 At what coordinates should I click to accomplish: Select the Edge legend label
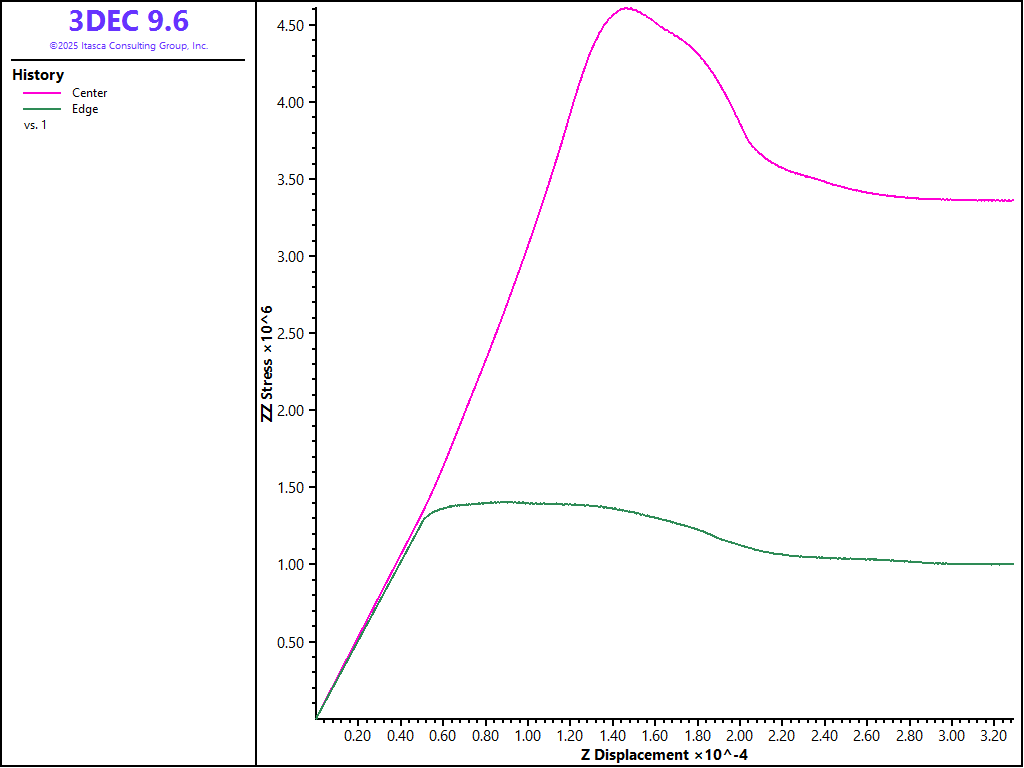pyautogui.click(x=85, y=109)
